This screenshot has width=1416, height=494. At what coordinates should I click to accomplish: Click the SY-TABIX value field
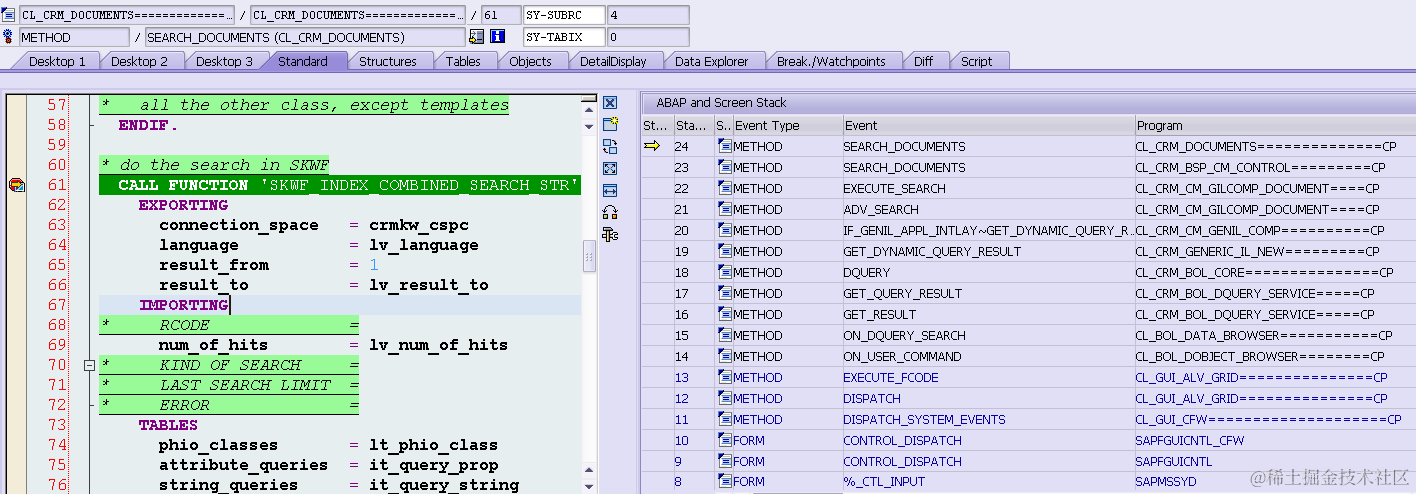[647, 37]
